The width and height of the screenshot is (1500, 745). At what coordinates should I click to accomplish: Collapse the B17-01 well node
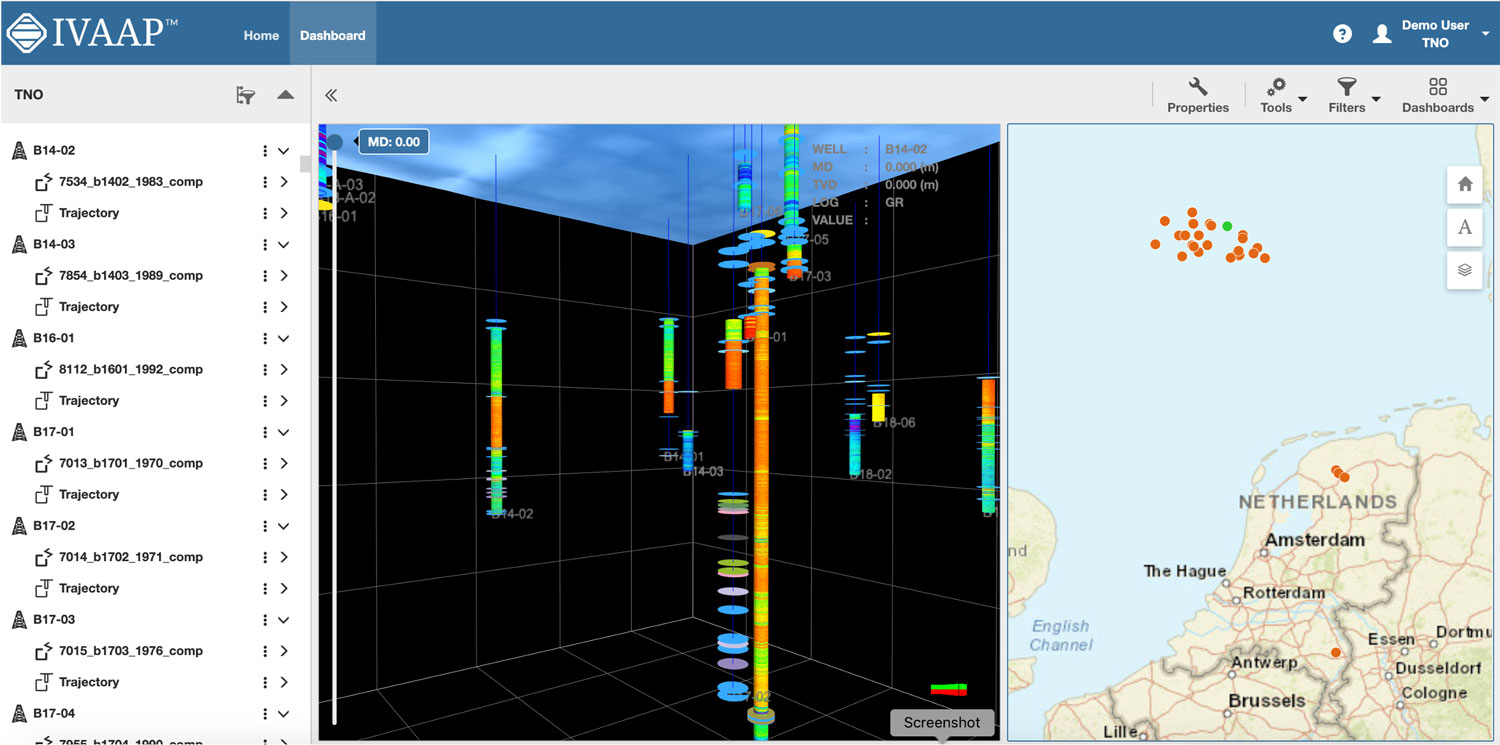284,432
